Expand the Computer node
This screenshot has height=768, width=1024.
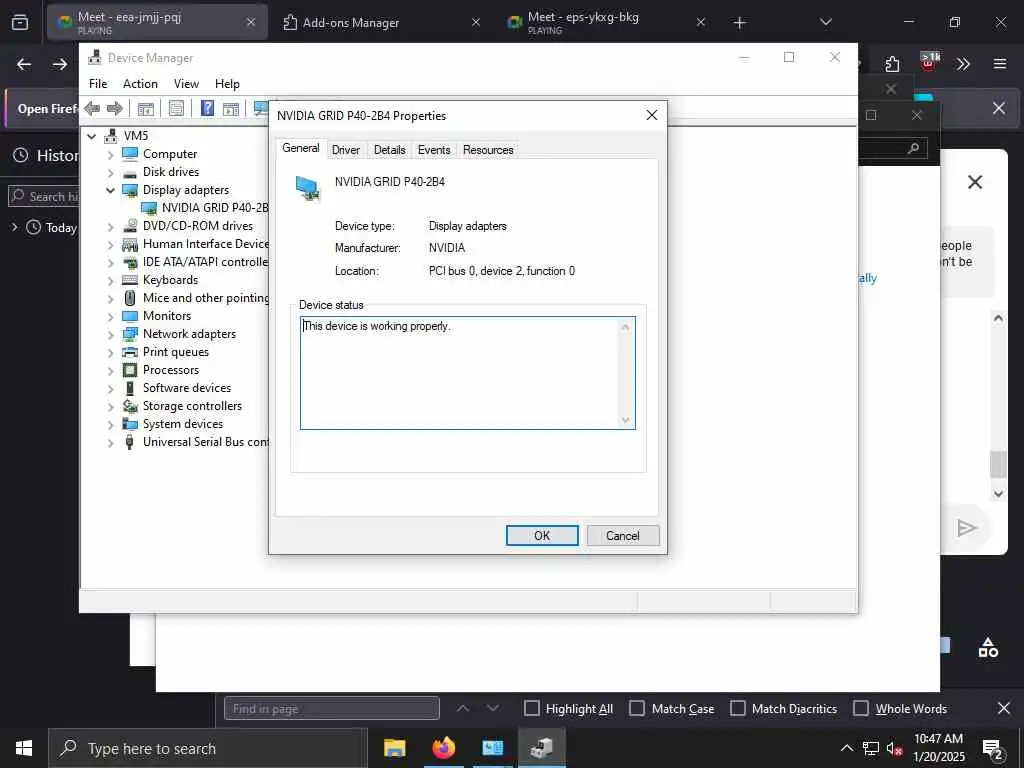pos(110,155)
